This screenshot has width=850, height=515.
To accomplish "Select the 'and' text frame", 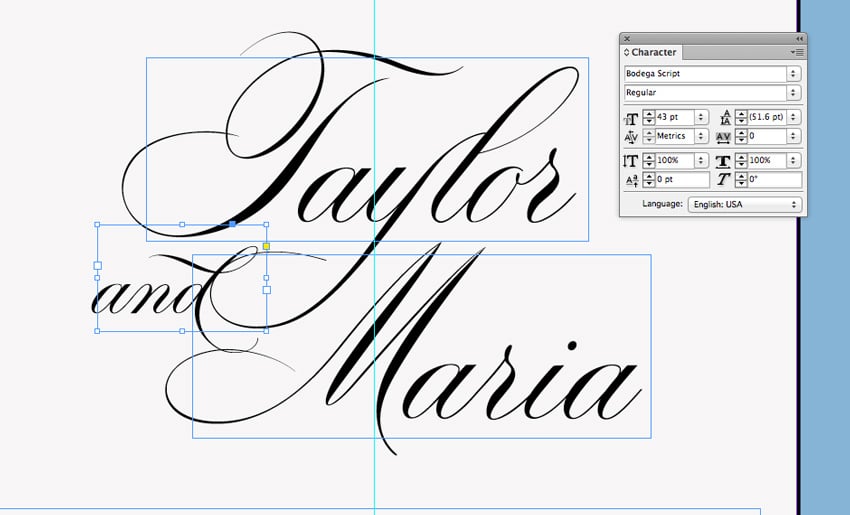I will [182, 278].
